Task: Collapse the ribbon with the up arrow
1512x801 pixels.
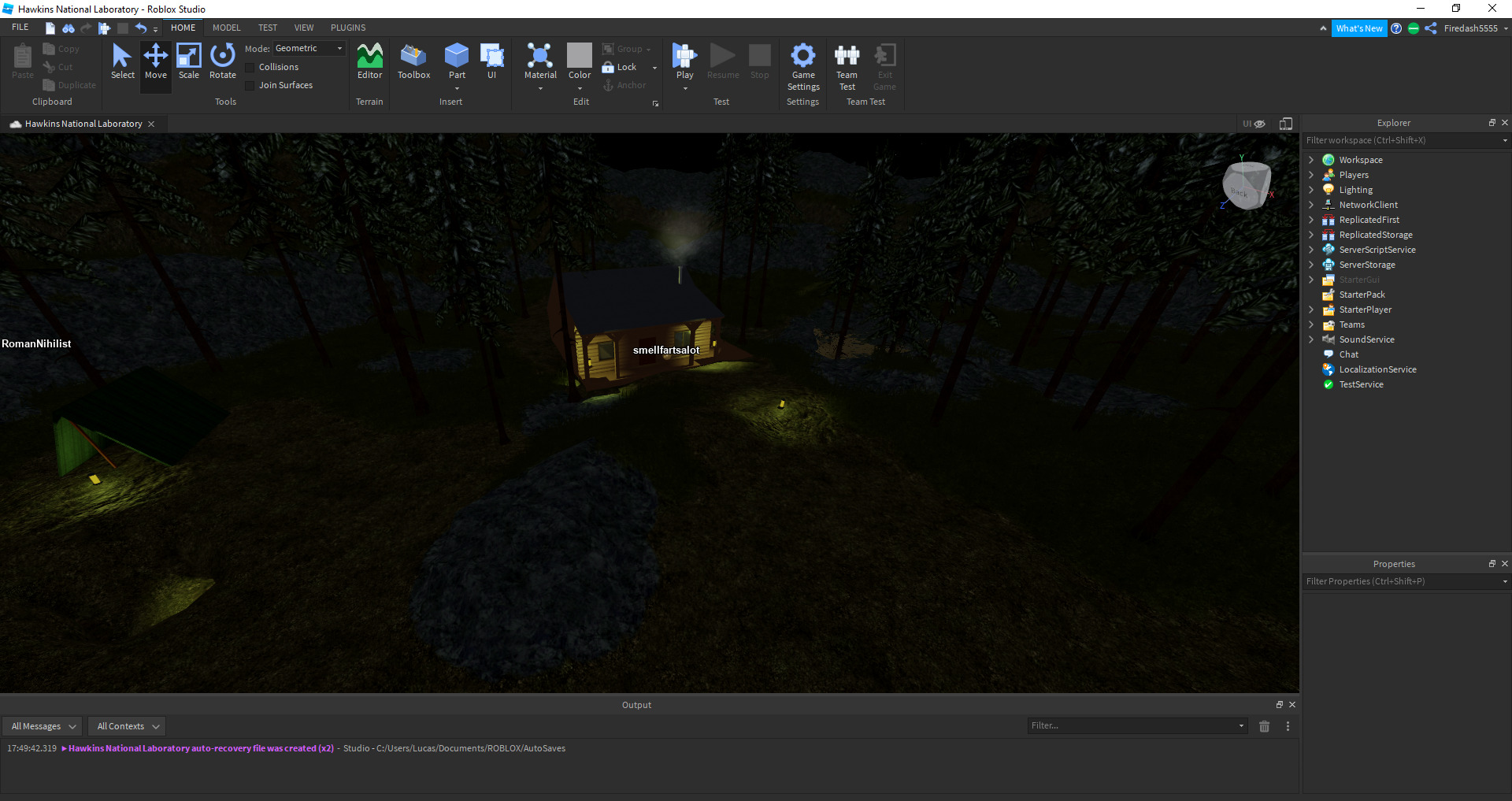Action: pyautogui.click(x=1323, y=28)
